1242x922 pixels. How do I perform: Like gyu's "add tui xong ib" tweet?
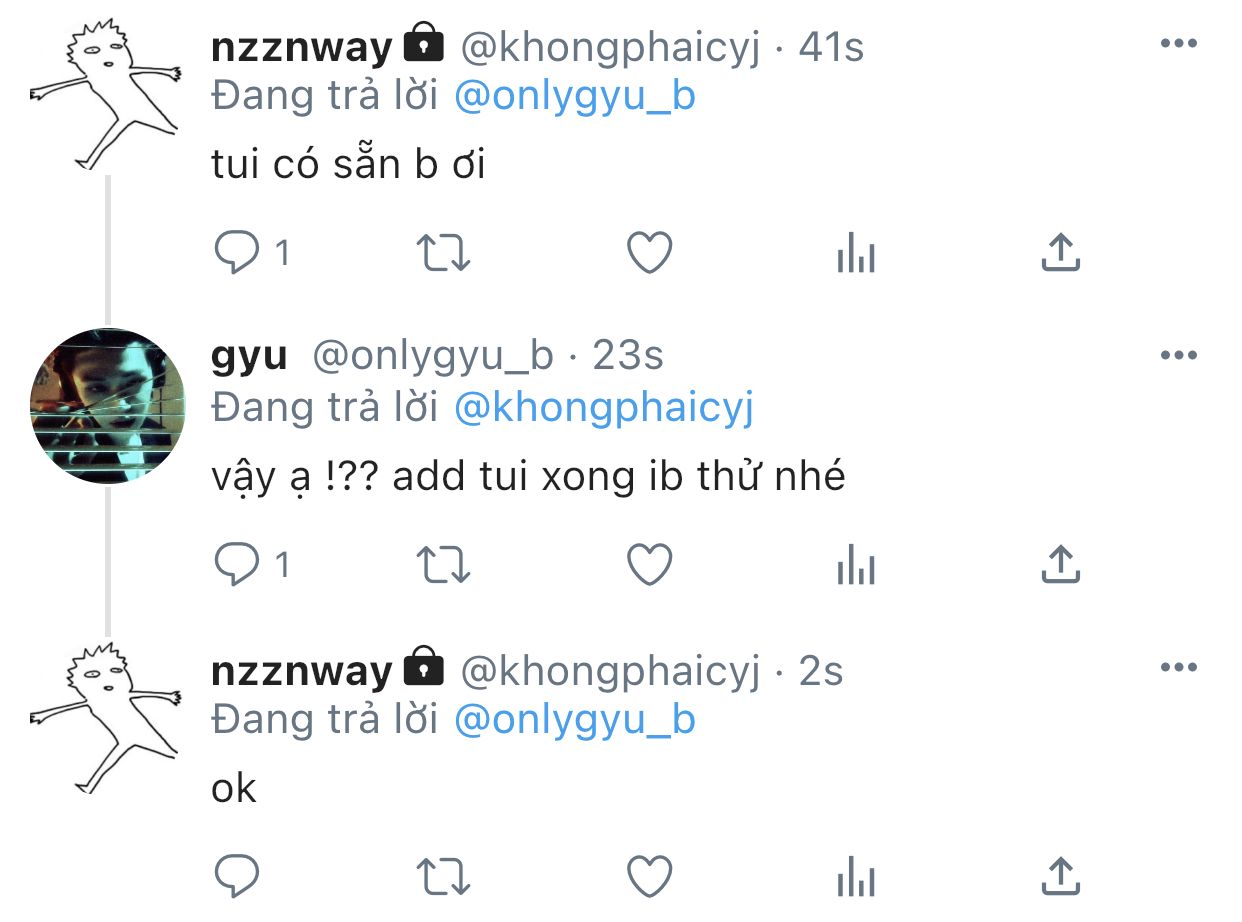pos(649,567)
